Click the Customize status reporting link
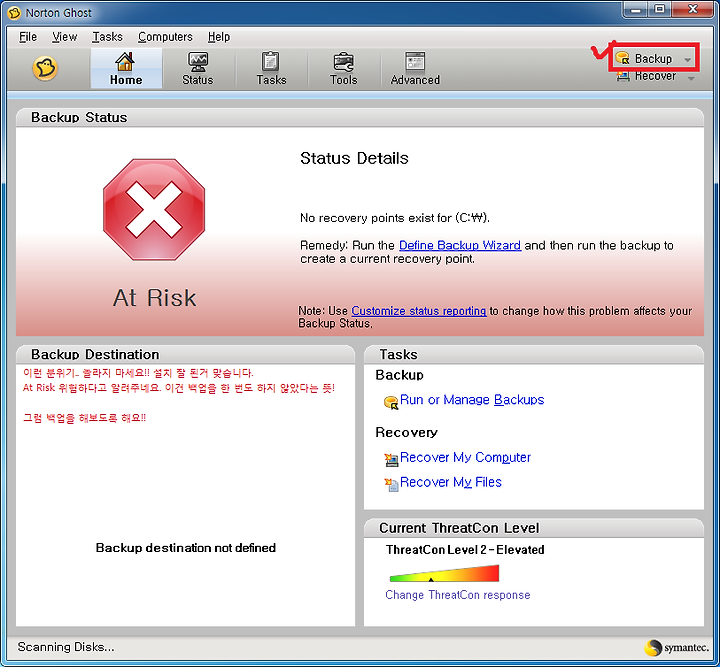720x667 pixels. pos(419,311)
